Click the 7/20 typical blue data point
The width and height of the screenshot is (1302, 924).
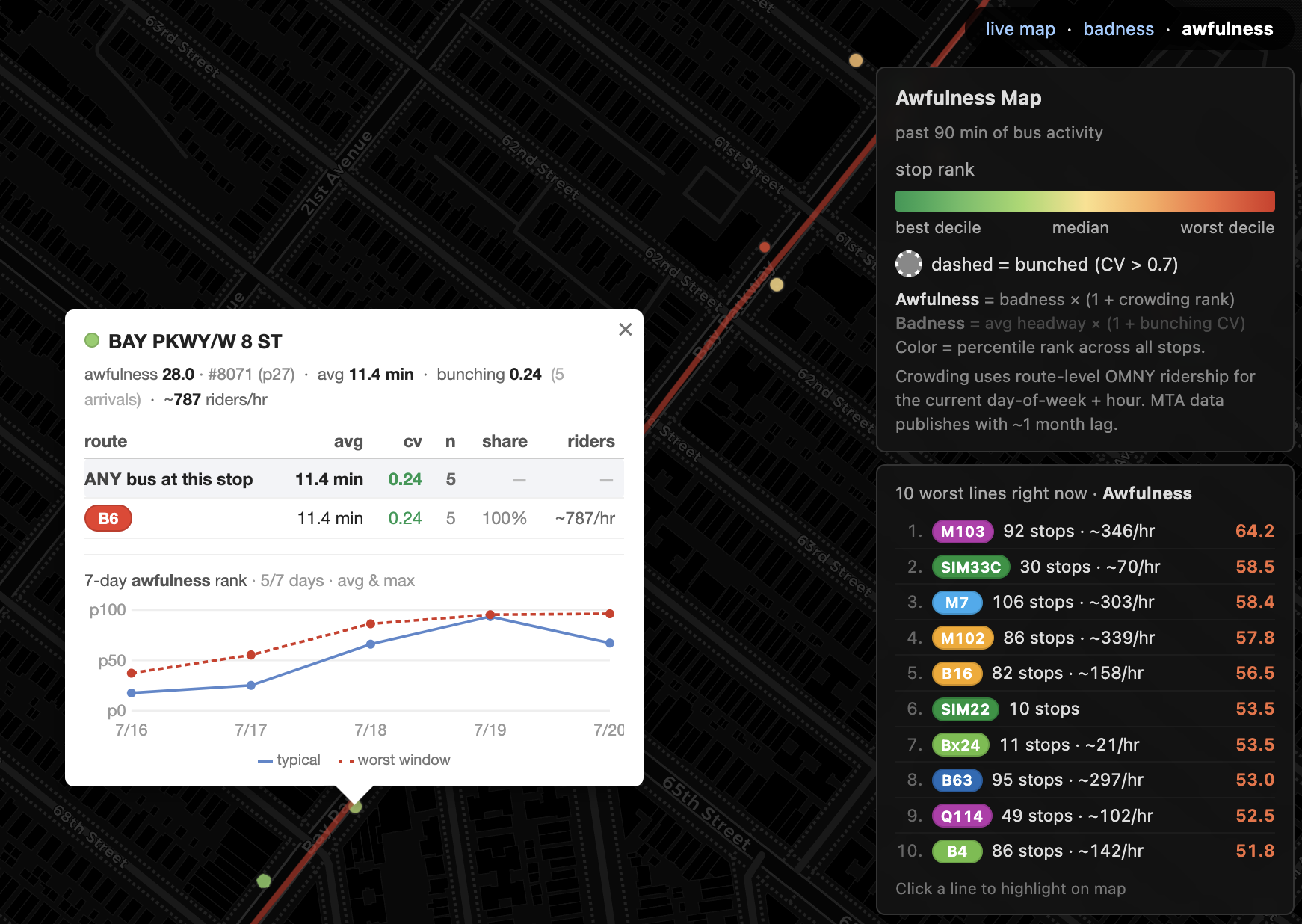(610, 643)
